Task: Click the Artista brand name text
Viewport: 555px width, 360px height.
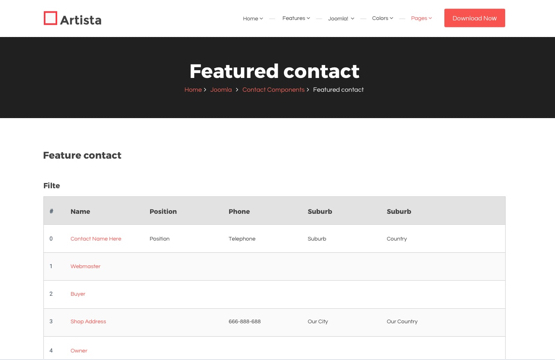Action: [81, 20]
